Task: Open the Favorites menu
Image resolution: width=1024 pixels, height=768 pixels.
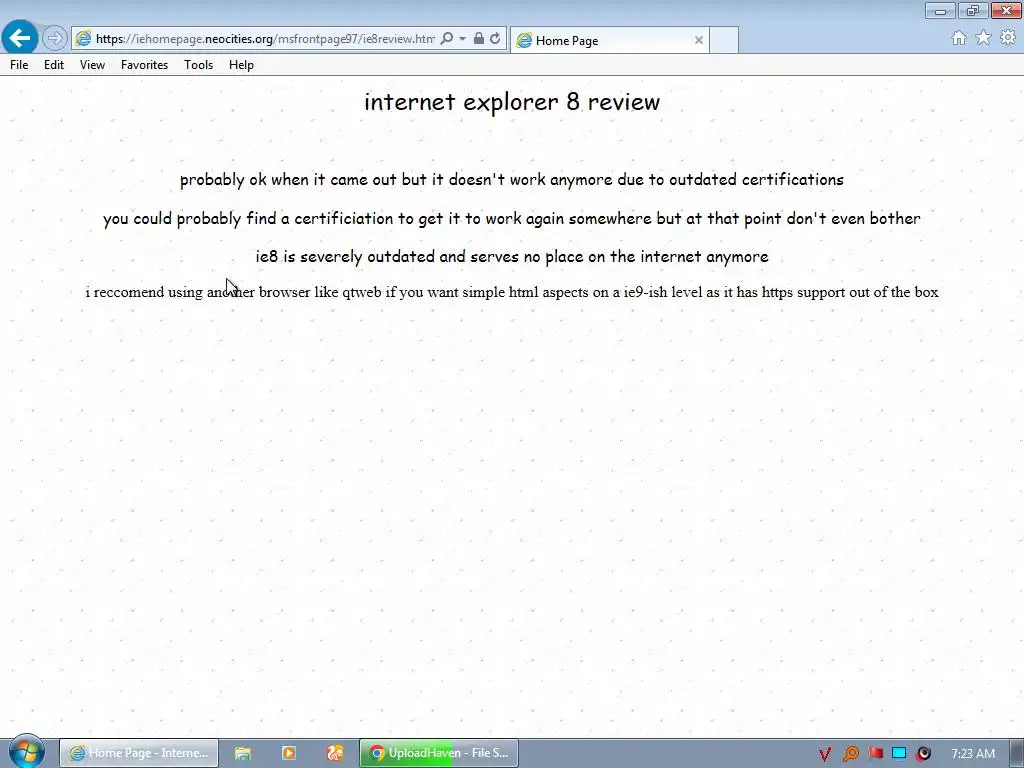Action: pos(144,65)
